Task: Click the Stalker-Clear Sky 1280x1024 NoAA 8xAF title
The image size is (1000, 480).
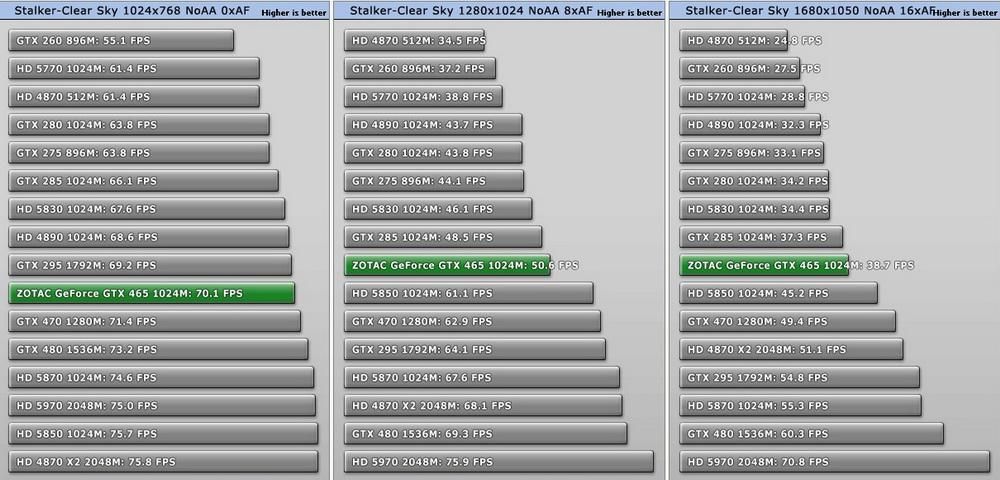Action: pyautogui.click(x=472, y=10)
